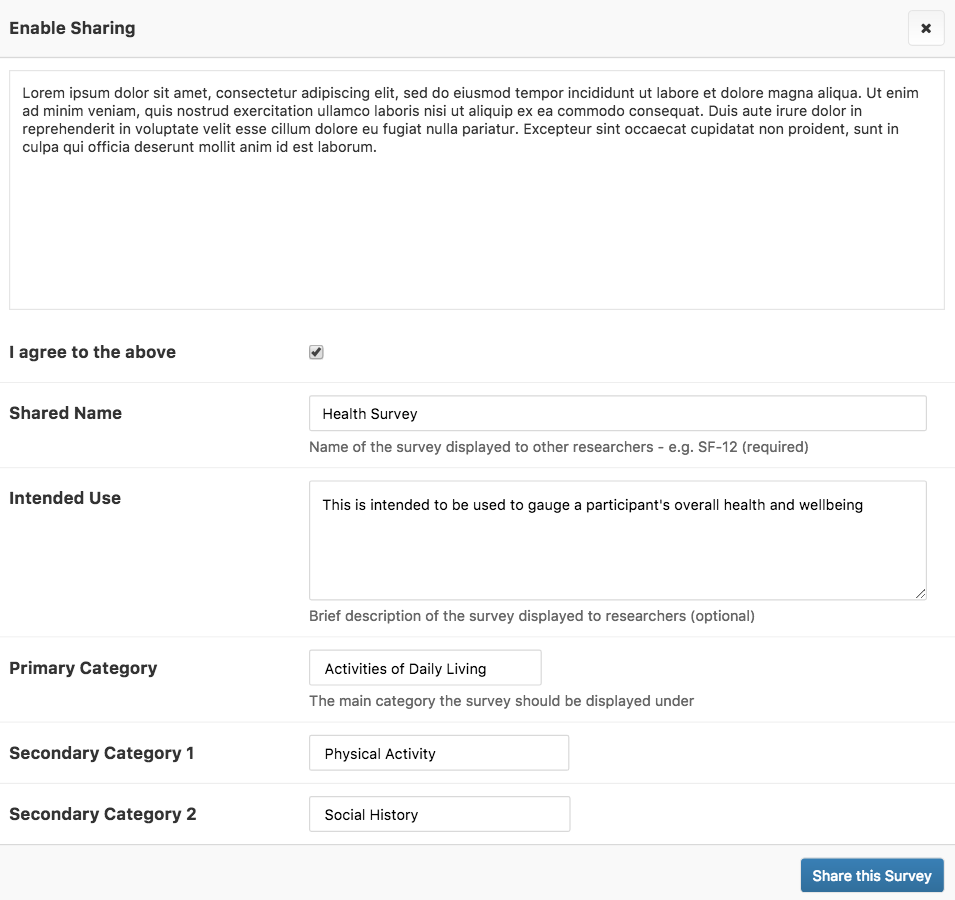Click the Shared Name input field
The height and width of the screenshot is (900, 955).
[x=617, y=414]
